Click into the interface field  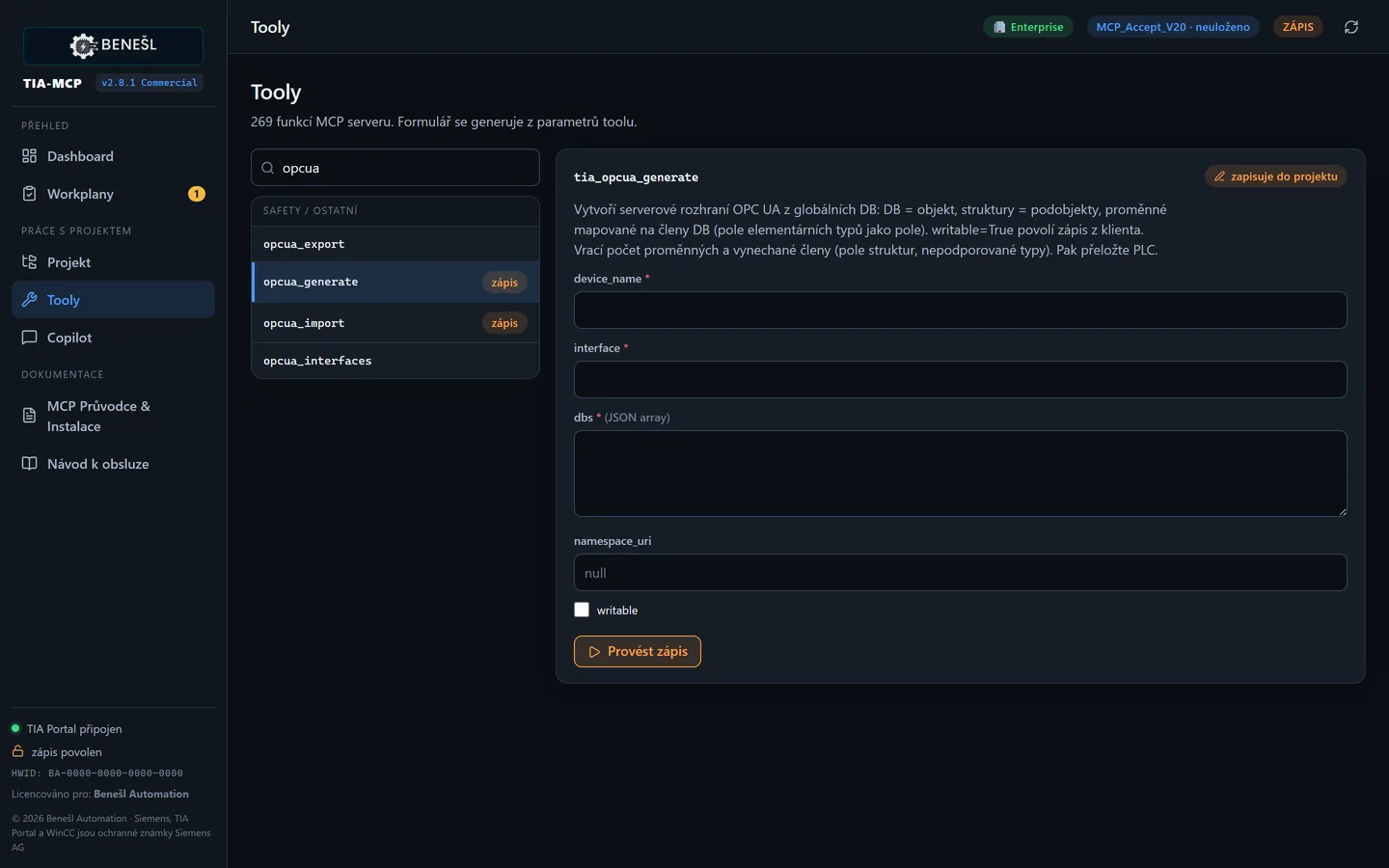tap(961, 380)
